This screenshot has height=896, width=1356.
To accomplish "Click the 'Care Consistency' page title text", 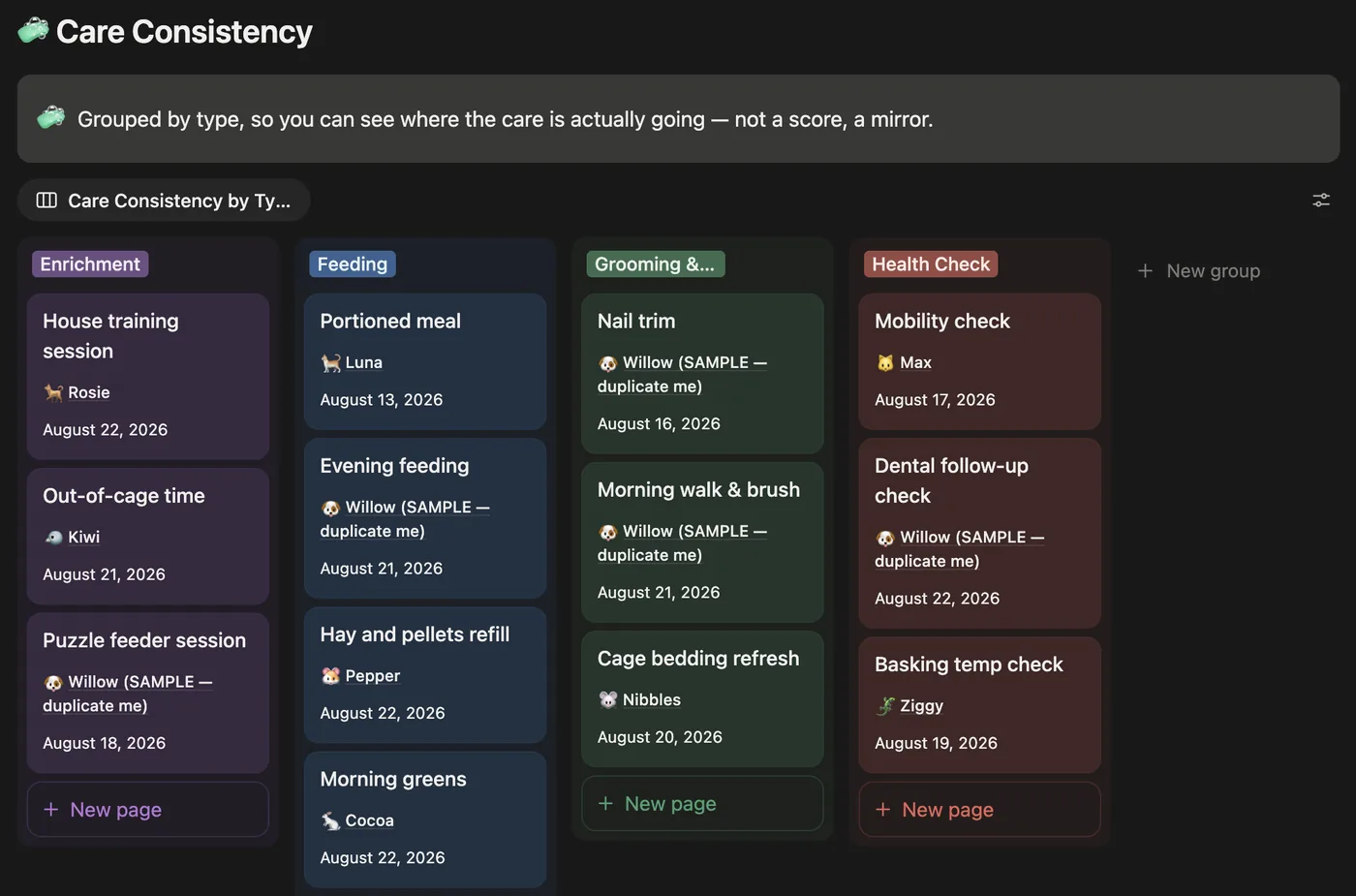I will point(184,32).
